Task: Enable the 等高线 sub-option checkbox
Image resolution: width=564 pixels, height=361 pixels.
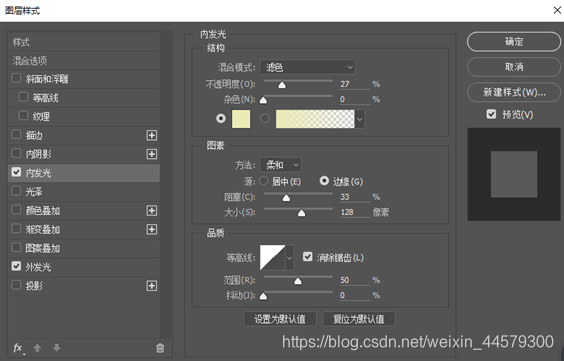Action: (x=23, y=97)
